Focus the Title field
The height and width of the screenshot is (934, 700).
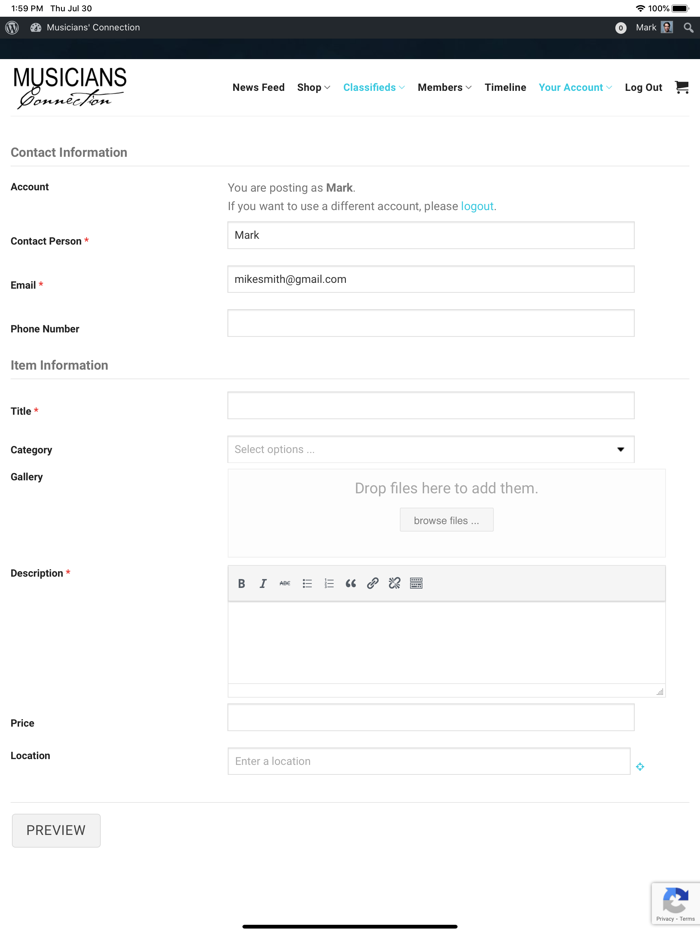(431, 405)
